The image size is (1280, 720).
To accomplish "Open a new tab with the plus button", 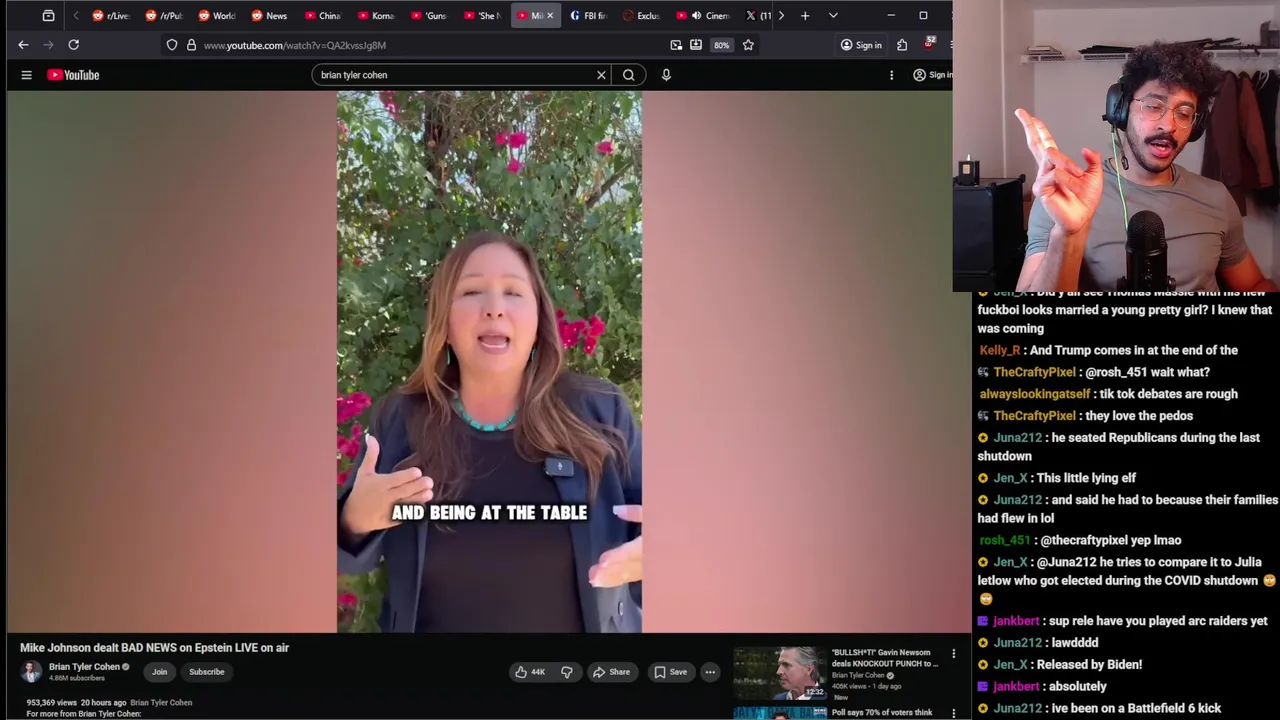I will [805, 16].
